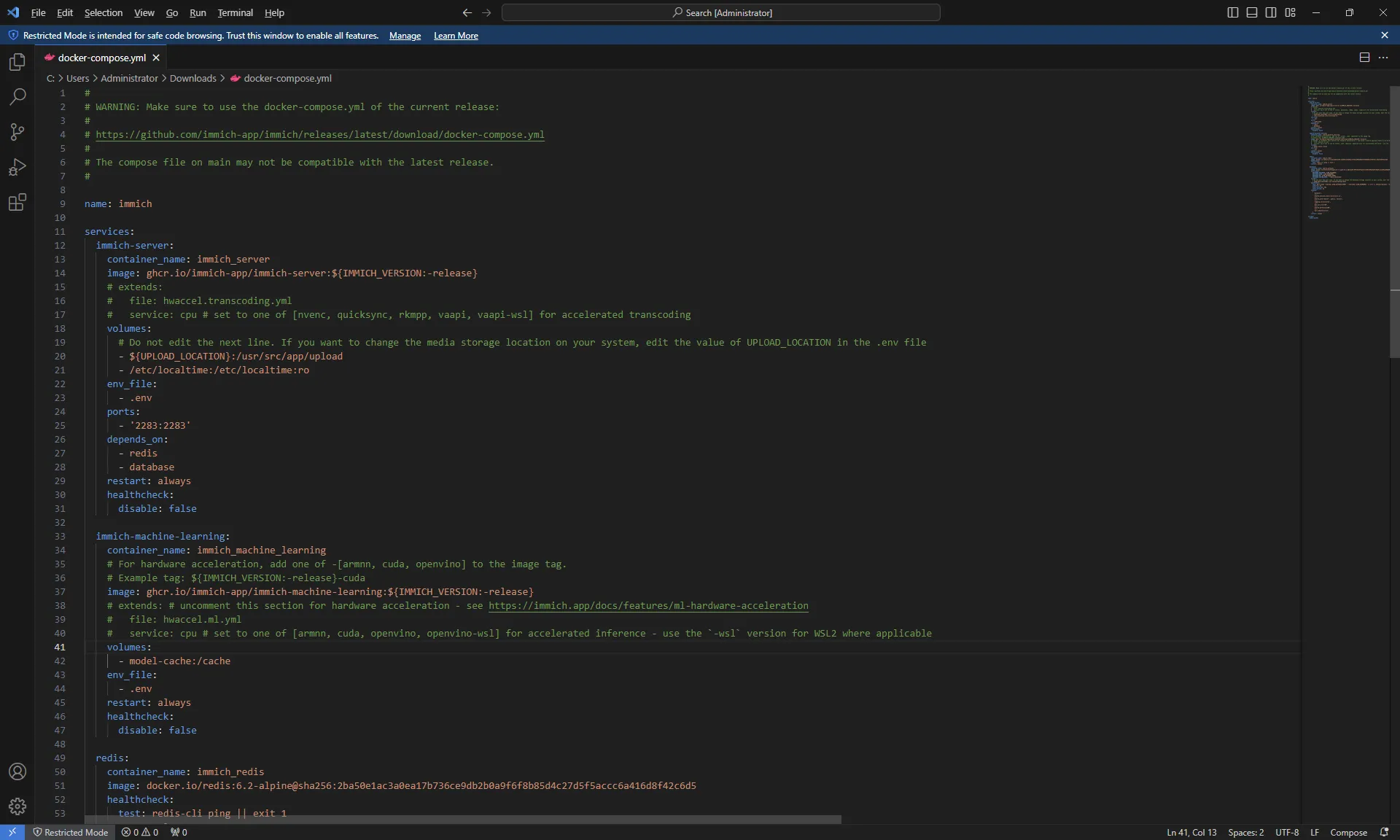Open the Customize Layout menu
The width and height of the screenshot is (1400, 840).
pyautogui.click(x=1291, y=12)
